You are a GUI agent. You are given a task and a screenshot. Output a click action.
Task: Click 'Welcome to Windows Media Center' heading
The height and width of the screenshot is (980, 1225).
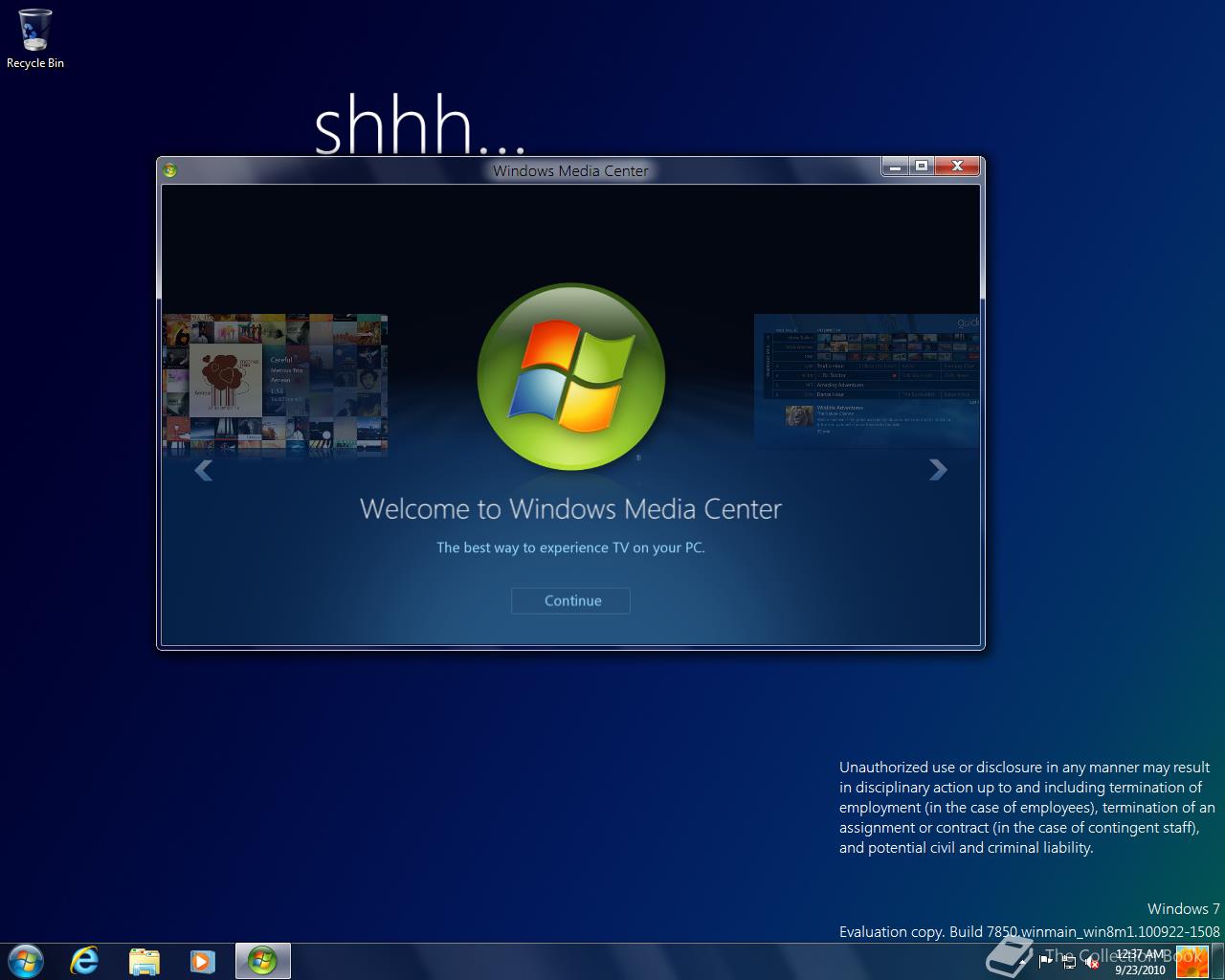coord(570,508)
